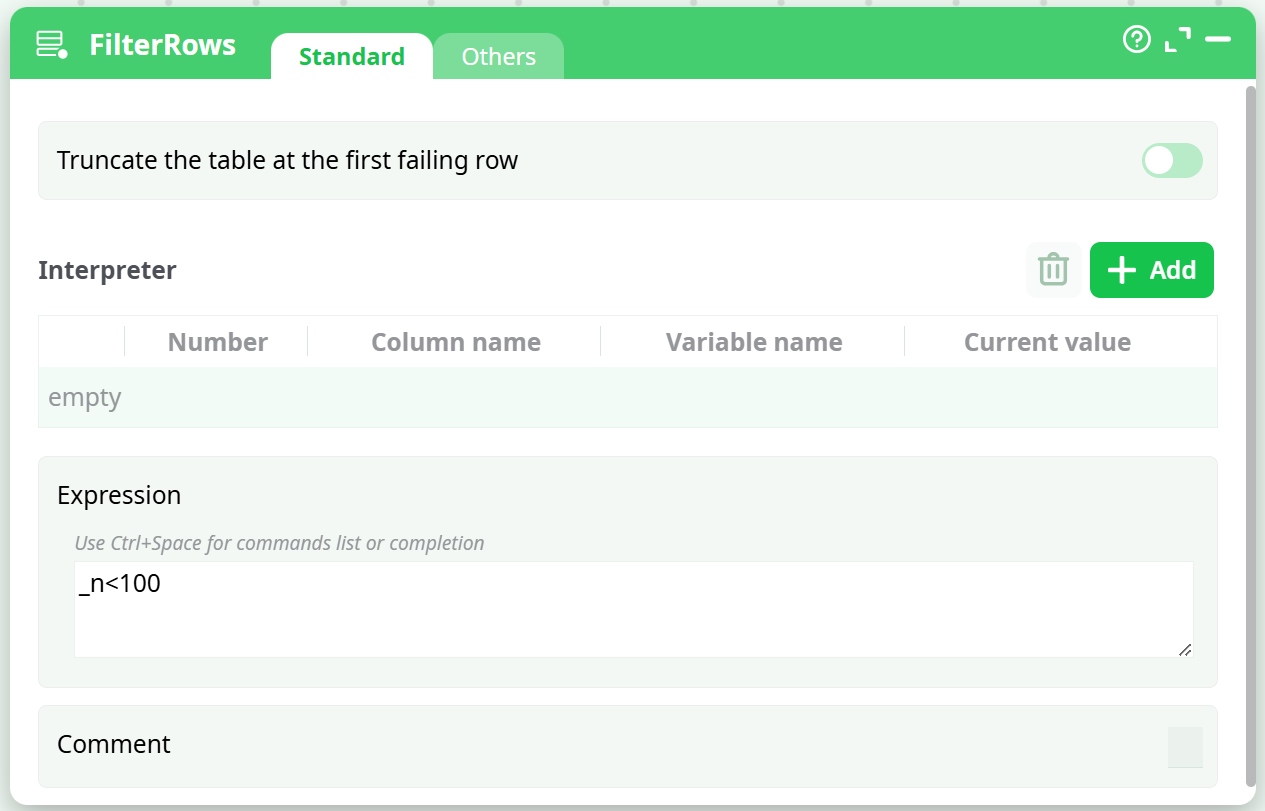Click the FilterRows title text
Image resolution: width=1265 pixels, height=811 pixels.
click(x=162, y=45)
